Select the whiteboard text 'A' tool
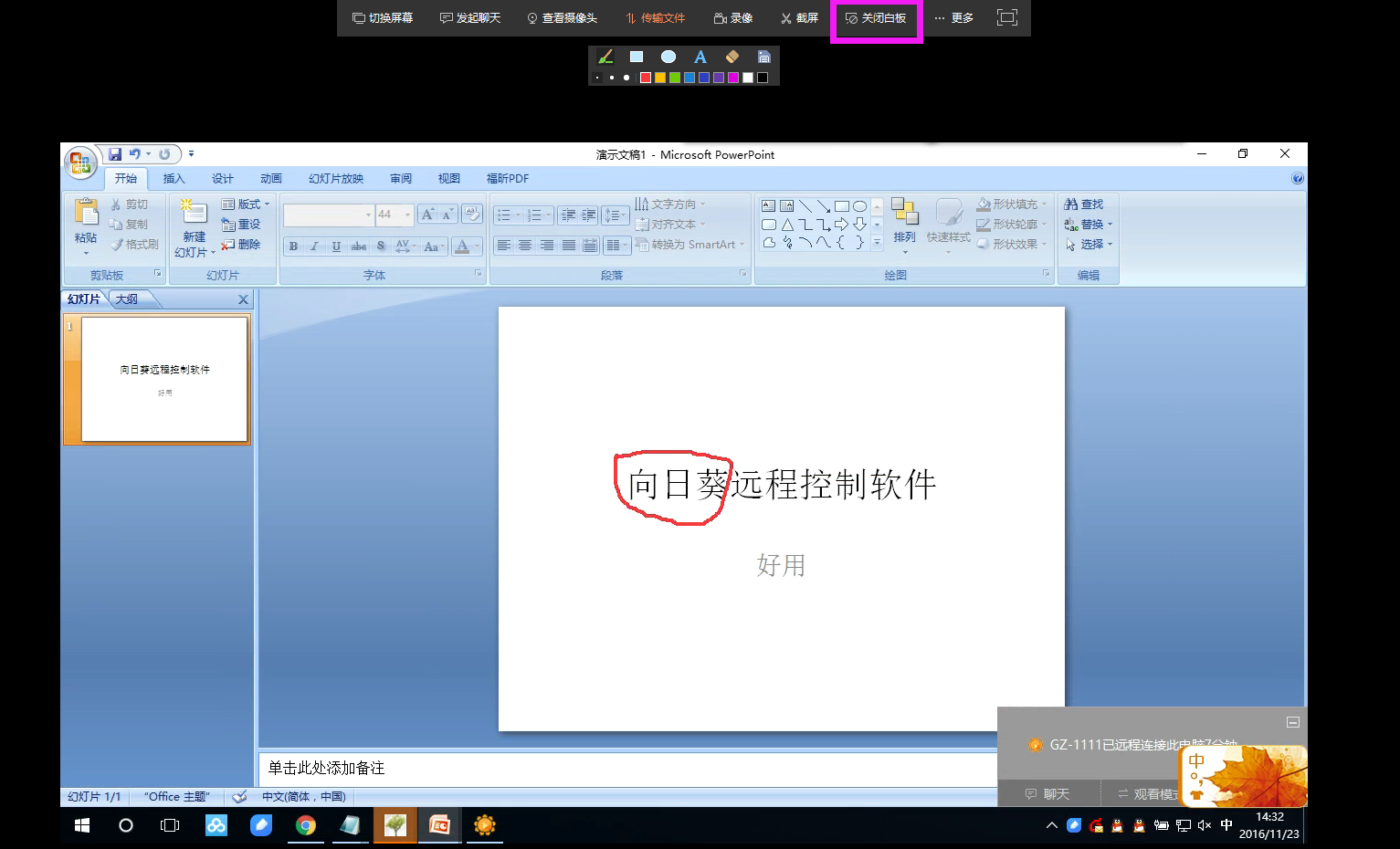The width and height of the screenshot is (1400, 849). point(700,57)
